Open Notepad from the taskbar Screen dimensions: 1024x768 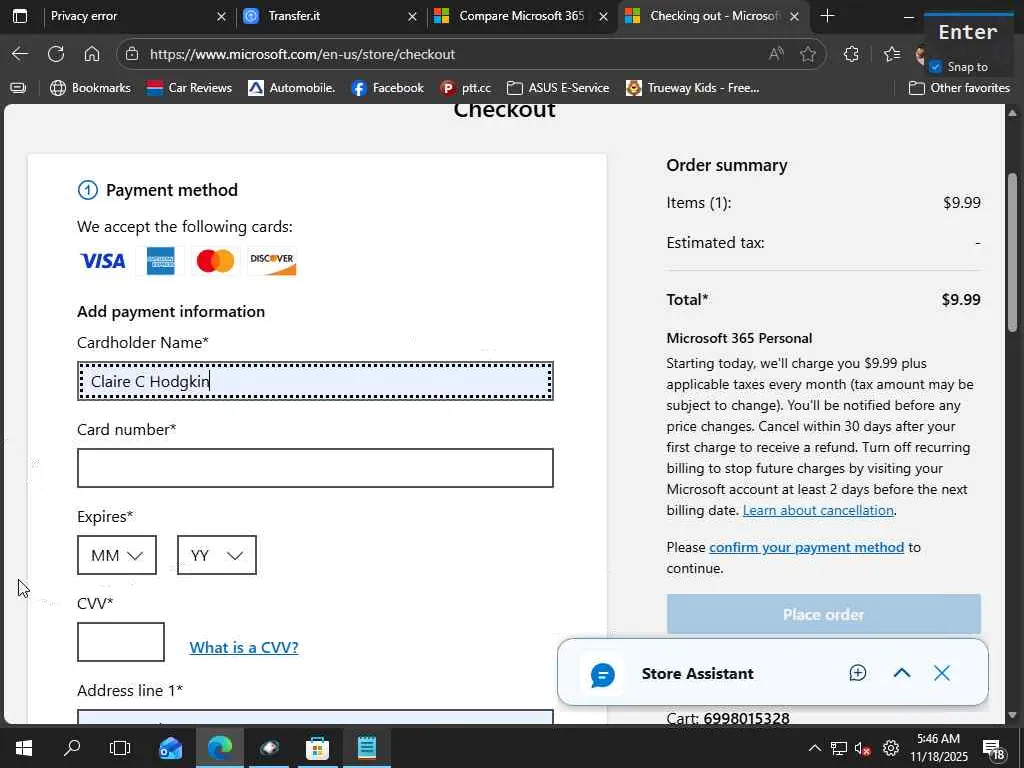[x=366, y=748]
